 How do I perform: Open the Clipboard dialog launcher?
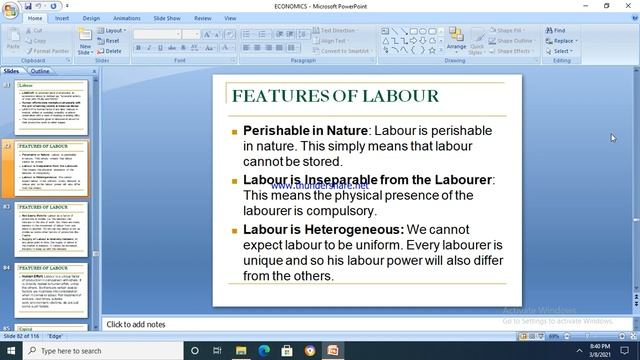[x=68, y=60]
